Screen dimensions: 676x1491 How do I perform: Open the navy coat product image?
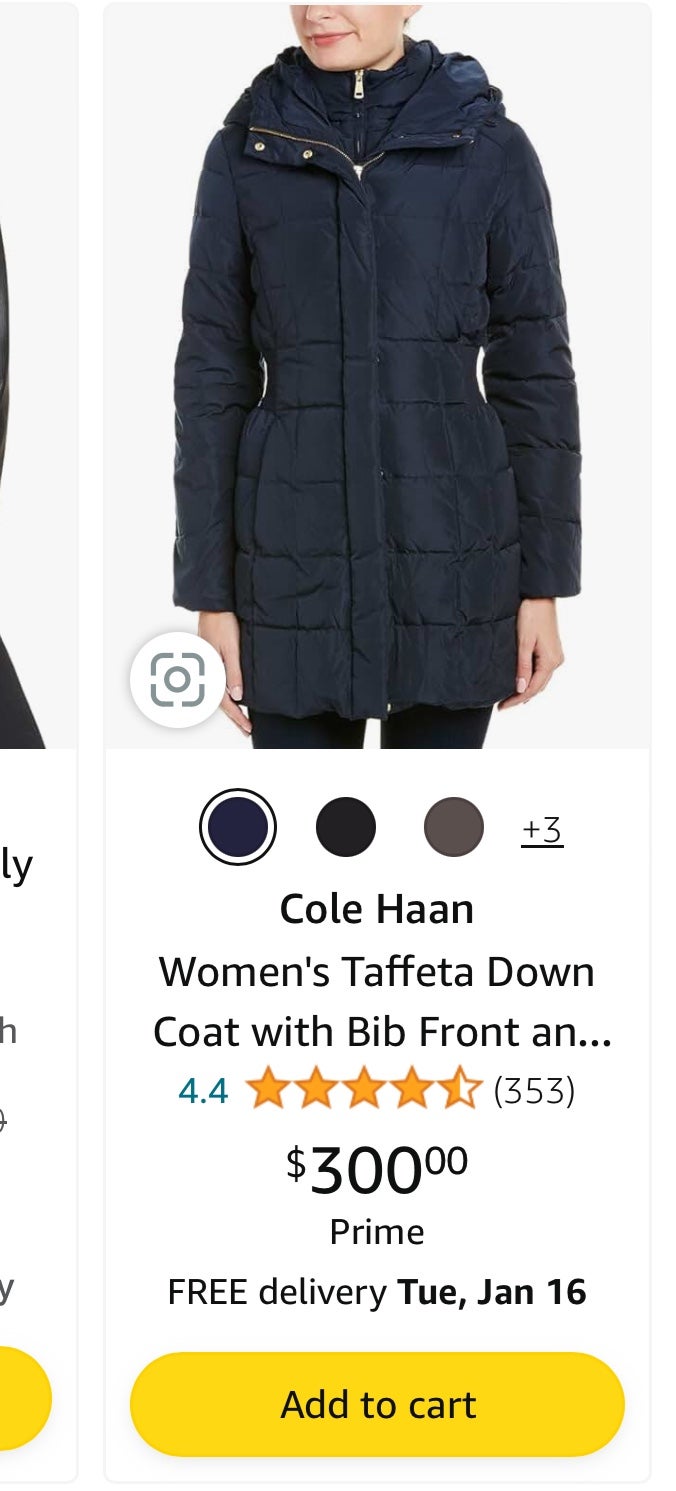(x=377, y=376)
